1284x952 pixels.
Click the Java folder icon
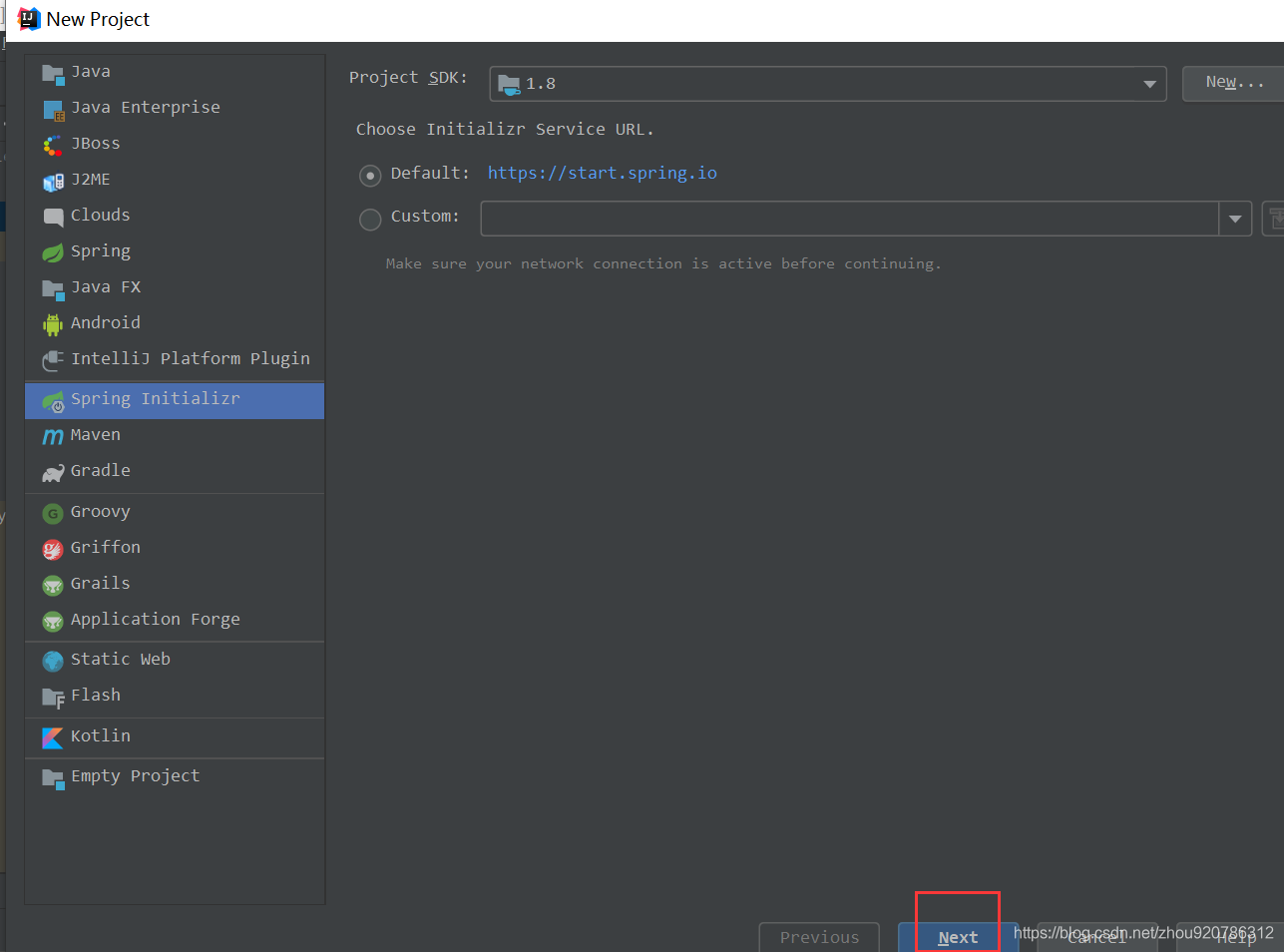[53, 73]
